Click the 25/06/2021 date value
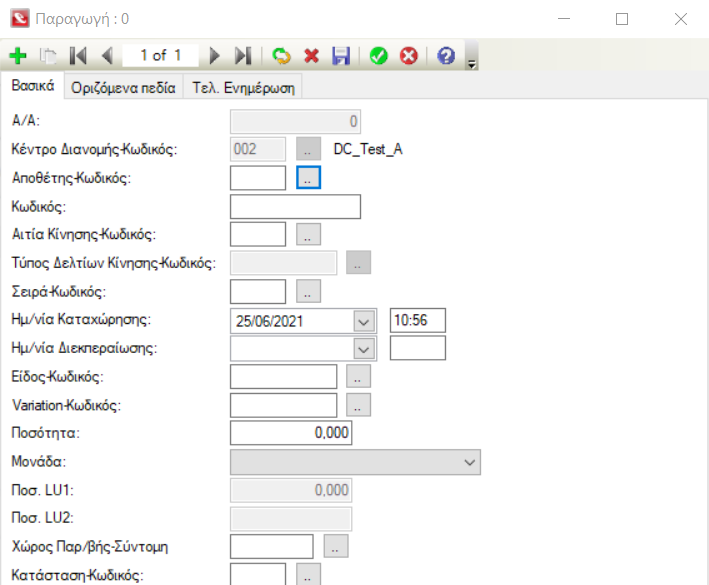The width and height of the screenshot is (709, 585). click(x=269, y=321)
